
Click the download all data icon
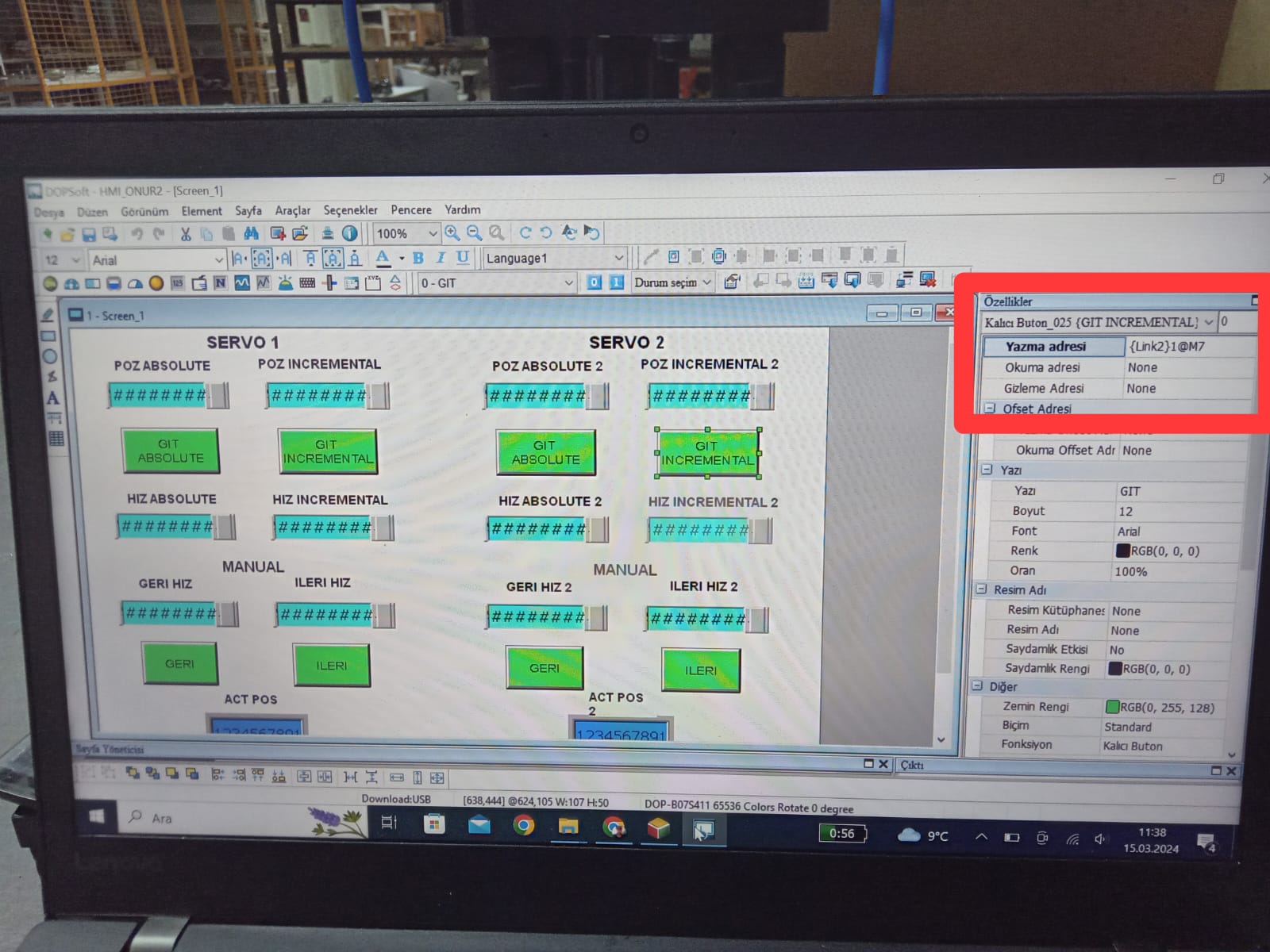click(829, 280)
